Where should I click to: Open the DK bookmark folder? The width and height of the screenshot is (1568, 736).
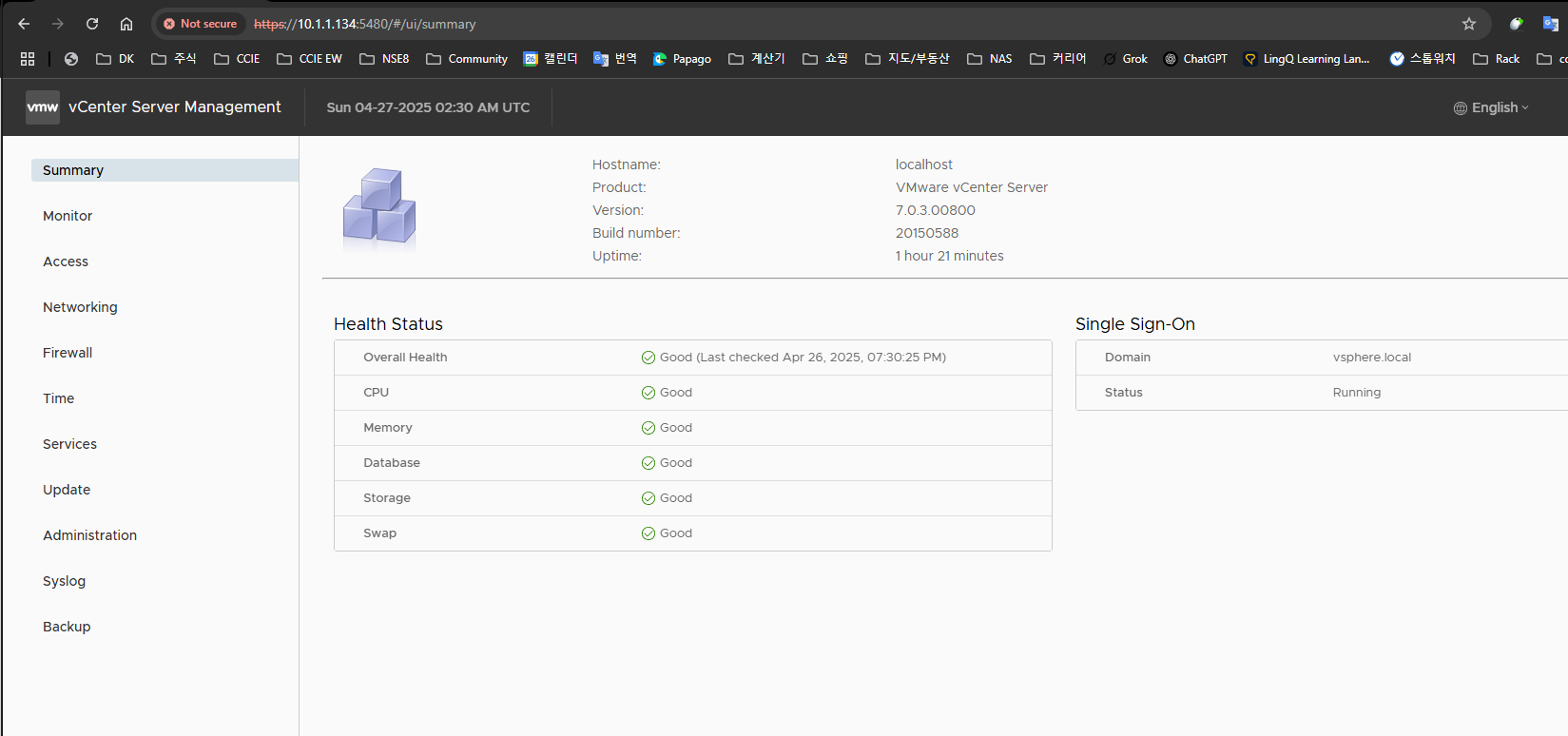coord(115,59)
